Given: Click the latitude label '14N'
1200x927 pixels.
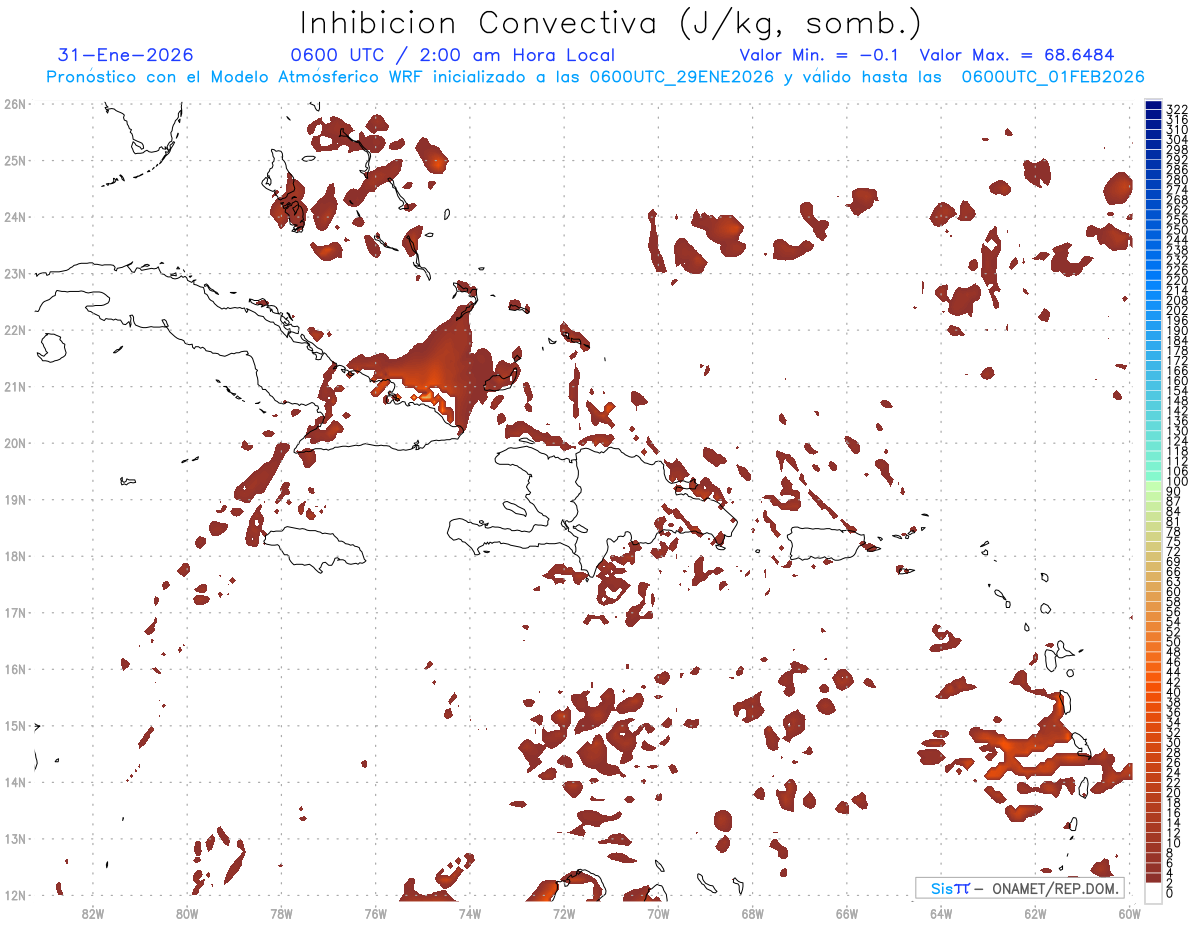Looking at the screenshot, I should click(15, 782).
